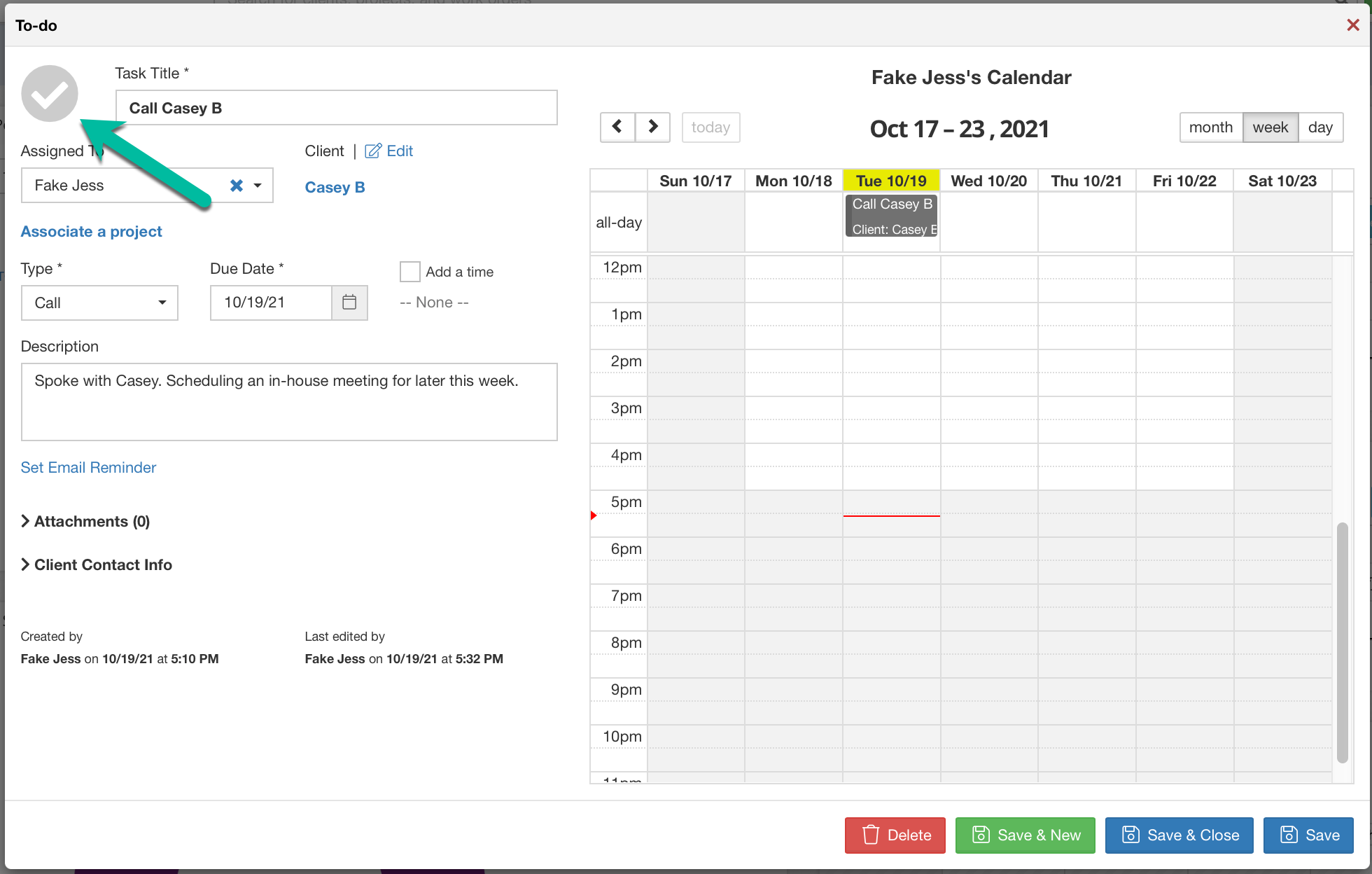Switch calendar to month view

coord(1210,127)
